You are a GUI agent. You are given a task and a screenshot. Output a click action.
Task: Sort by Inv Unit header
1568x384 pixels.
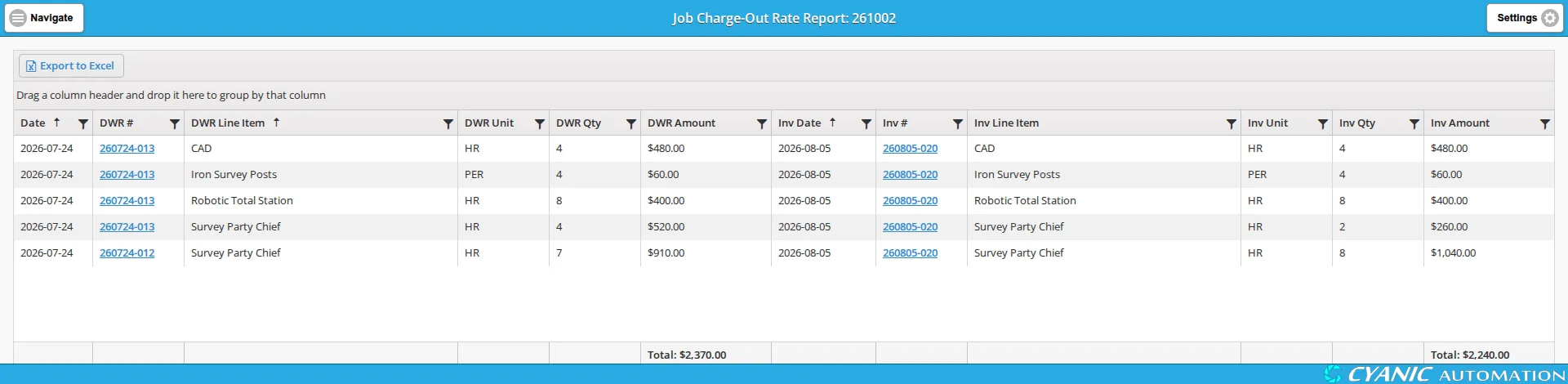(x=1267, y=123)
